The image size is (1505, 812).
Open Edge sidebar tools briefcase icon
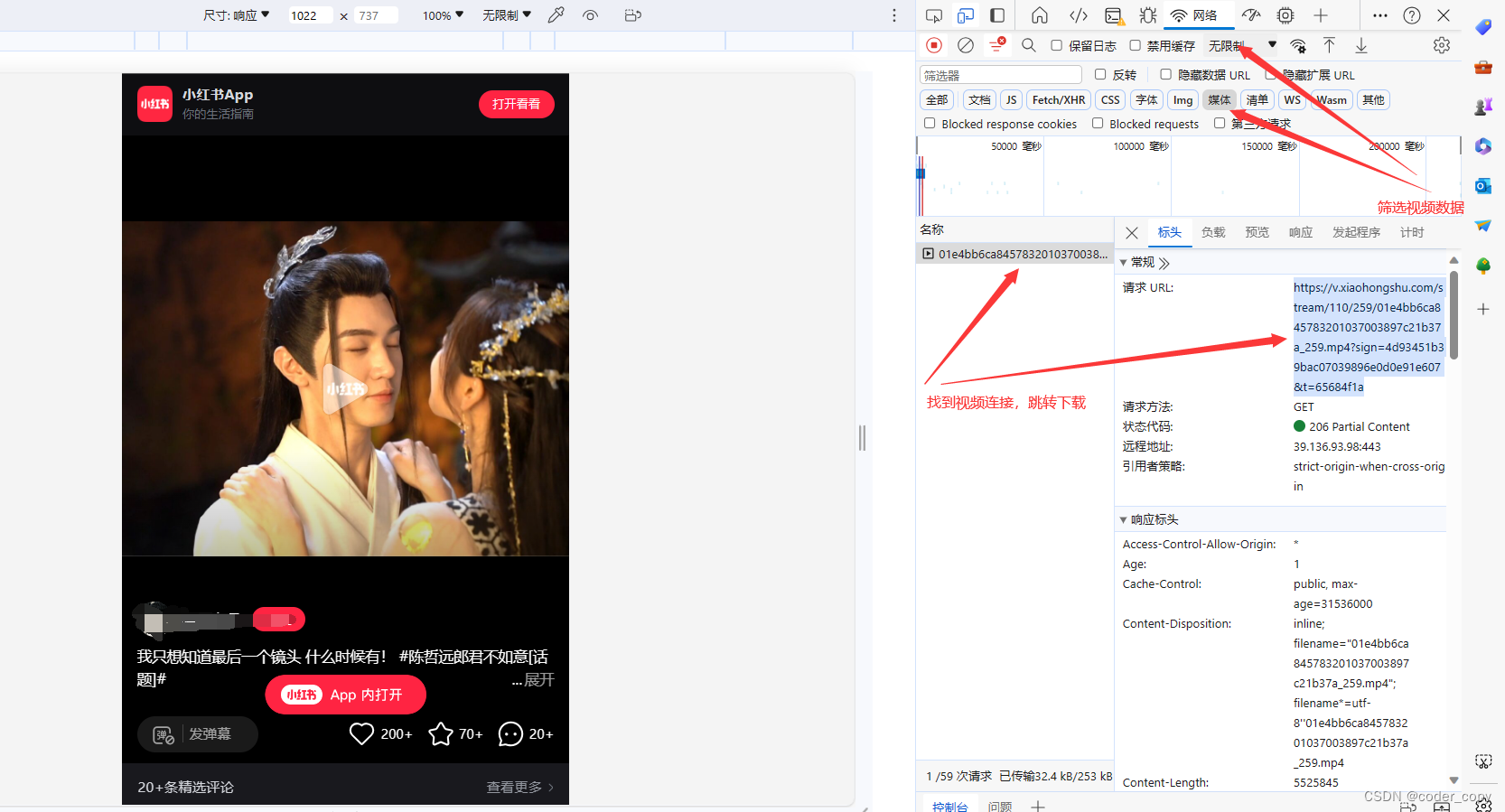click(x=1483, y=67)
